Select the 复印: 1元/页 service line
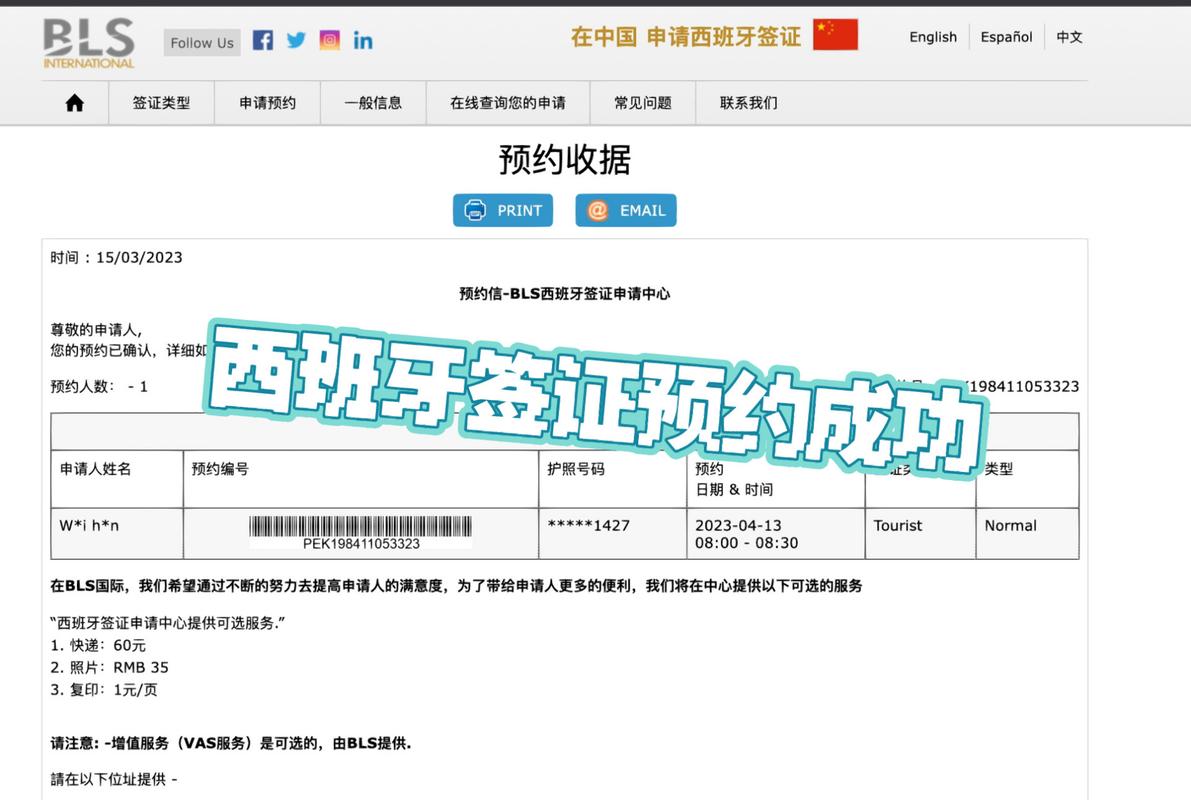1191x800 pixels. tap(104, 690)
